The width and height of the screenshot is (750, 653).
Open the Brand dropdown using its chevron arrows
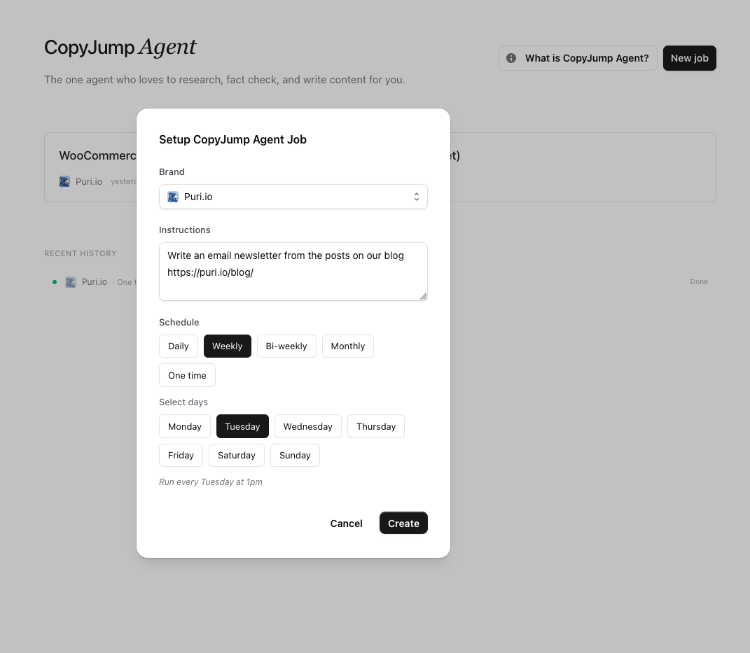[417, 197]
